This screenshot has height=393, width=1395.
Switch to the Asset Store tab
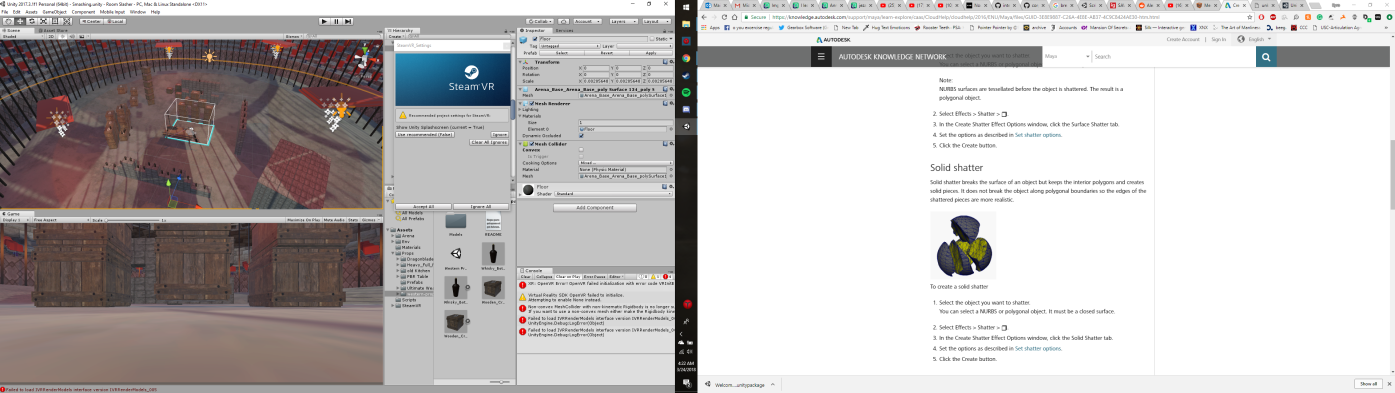click(x=53, y=30)
